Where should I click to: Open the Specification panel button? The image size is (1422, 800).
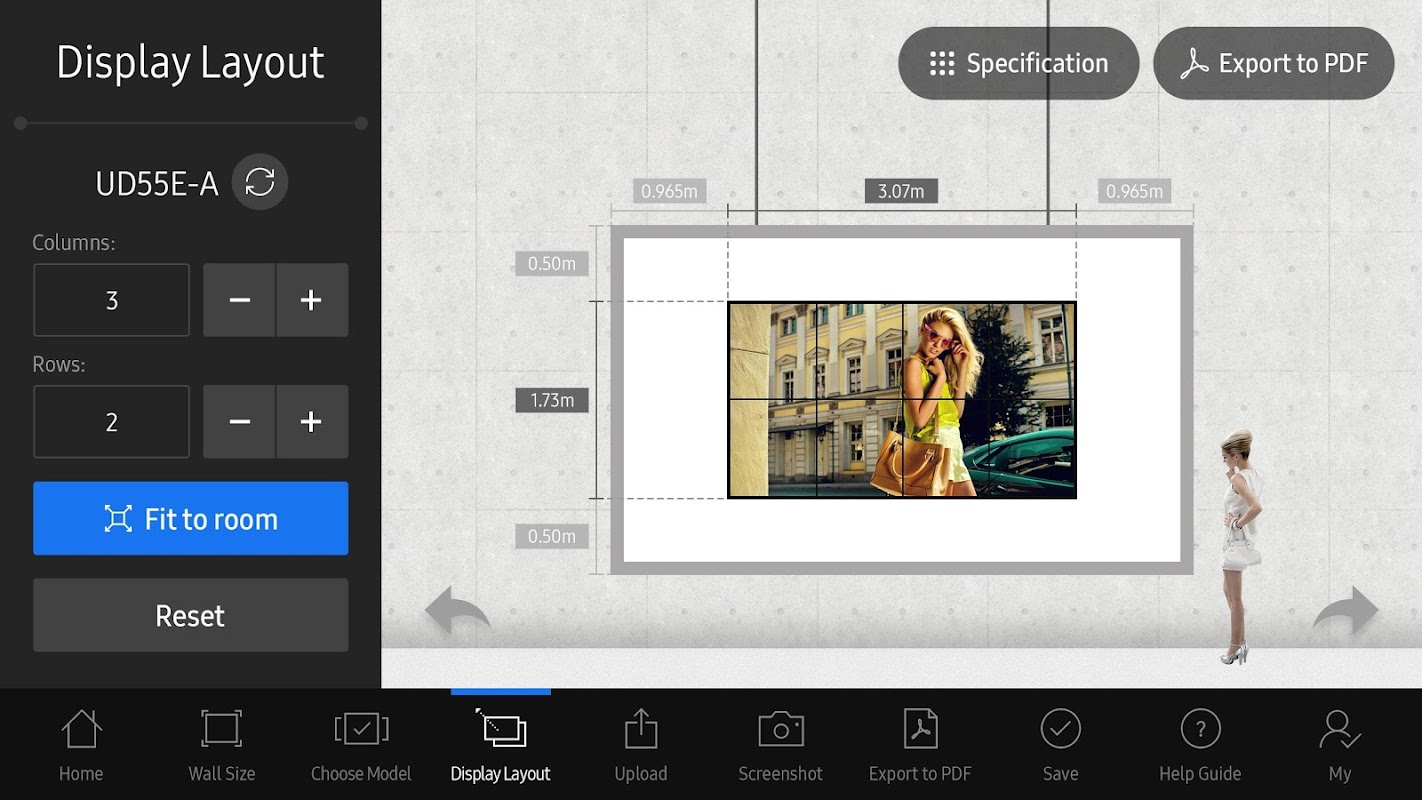[x=1019, y=63]
